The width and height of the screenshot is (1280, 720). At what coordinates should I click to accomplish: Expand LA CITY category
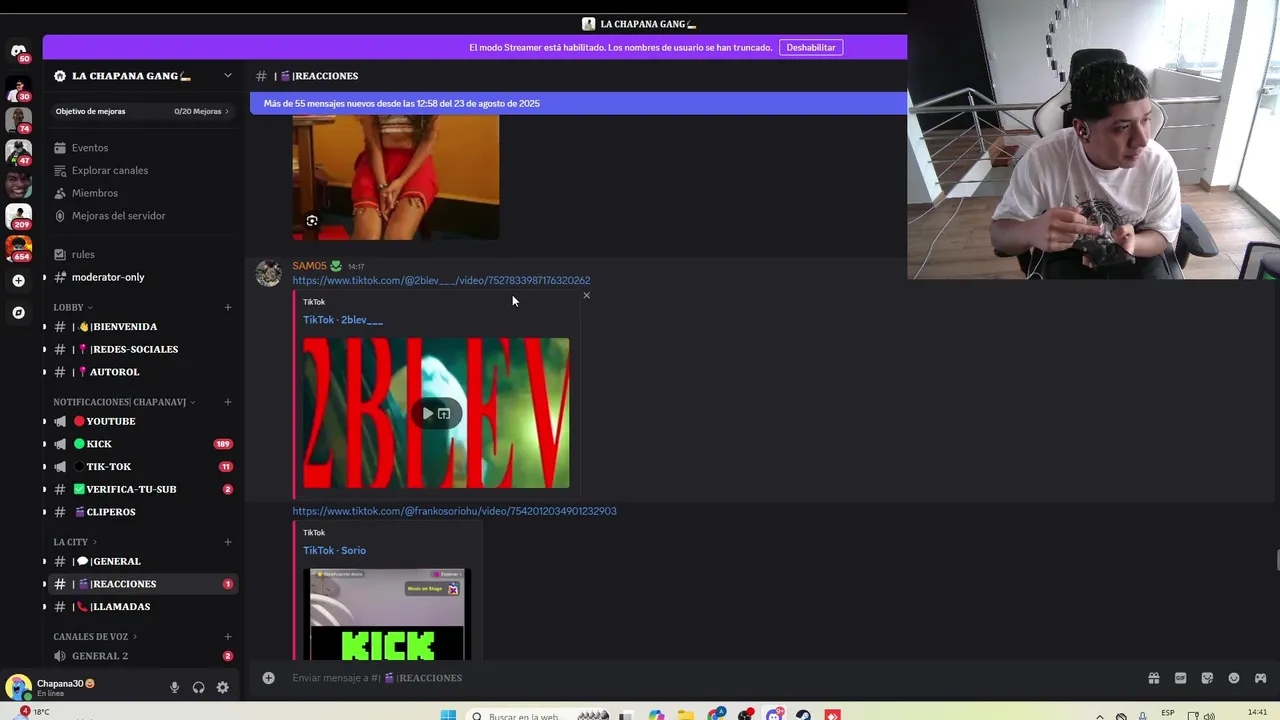tap(75, 542)
